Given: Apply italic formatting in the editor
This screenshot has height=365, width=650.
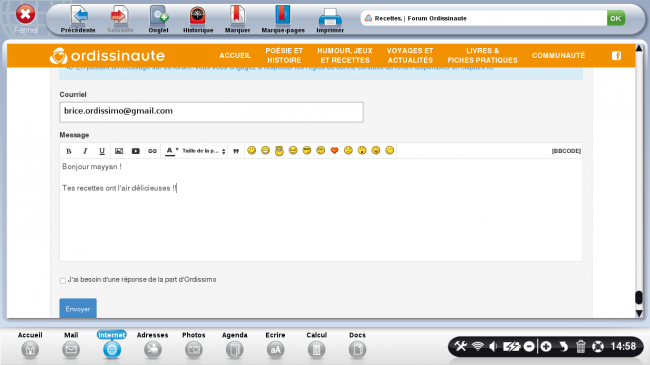Looking at the screenshot, I should [85, 151].
